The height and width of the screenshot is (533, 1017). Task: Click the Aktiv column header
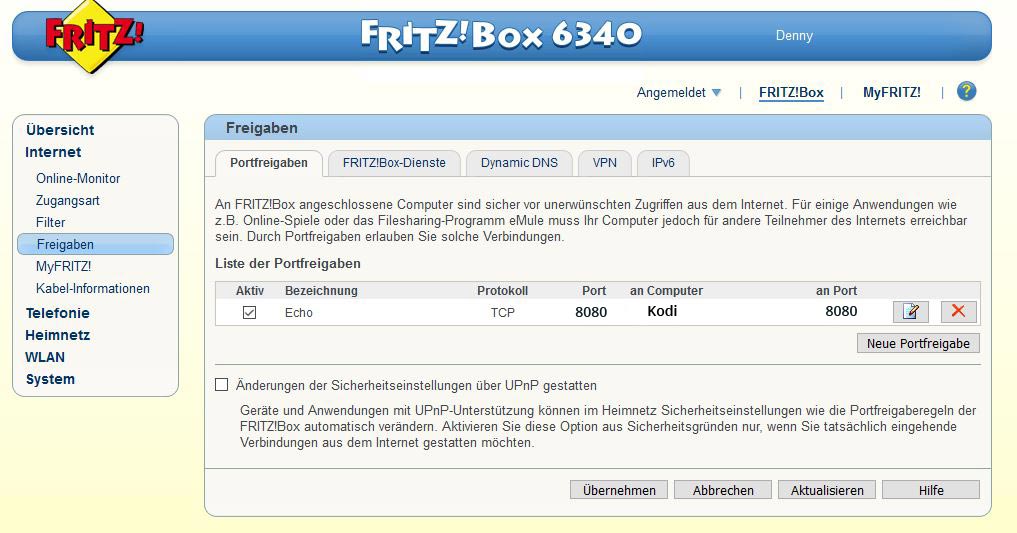point(250,290)
